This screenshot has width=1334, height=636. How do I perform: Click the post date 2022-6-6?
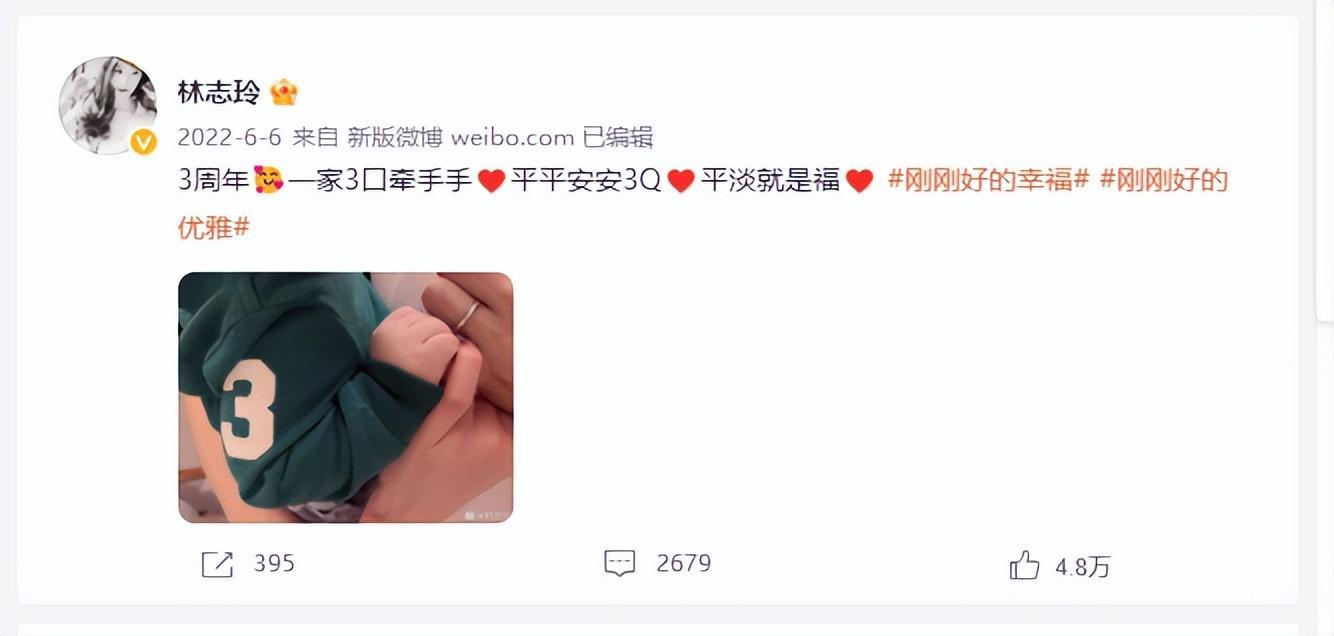click(x=230, y=137)
